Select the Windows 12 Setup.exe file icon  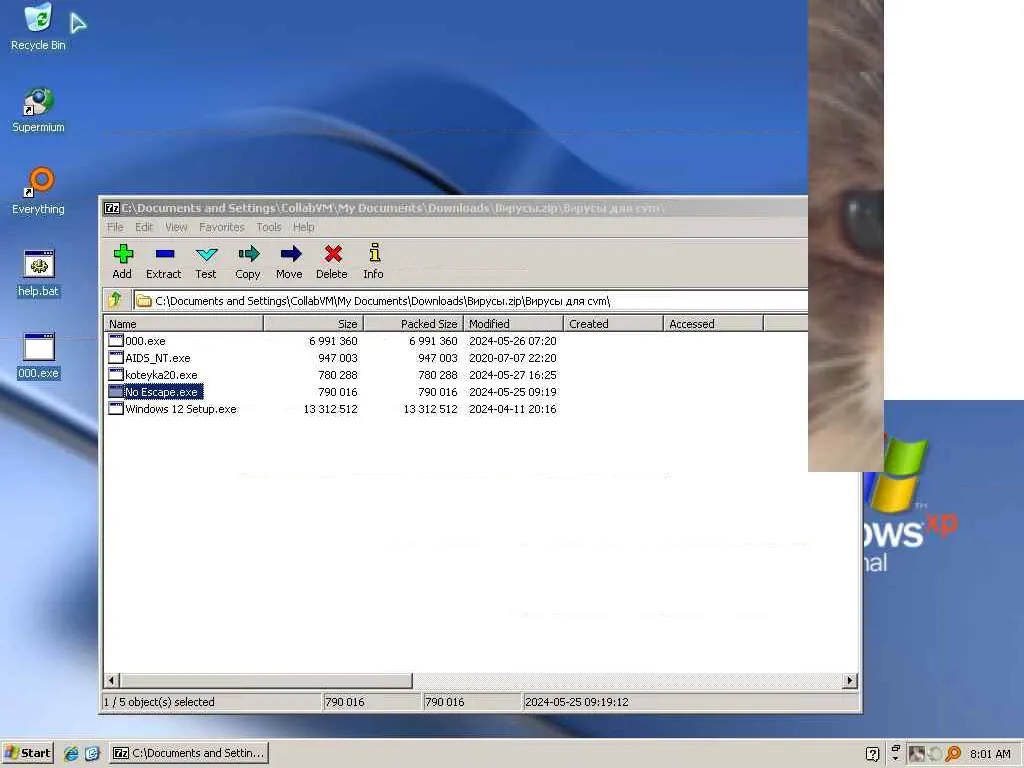tap(116, 408)
